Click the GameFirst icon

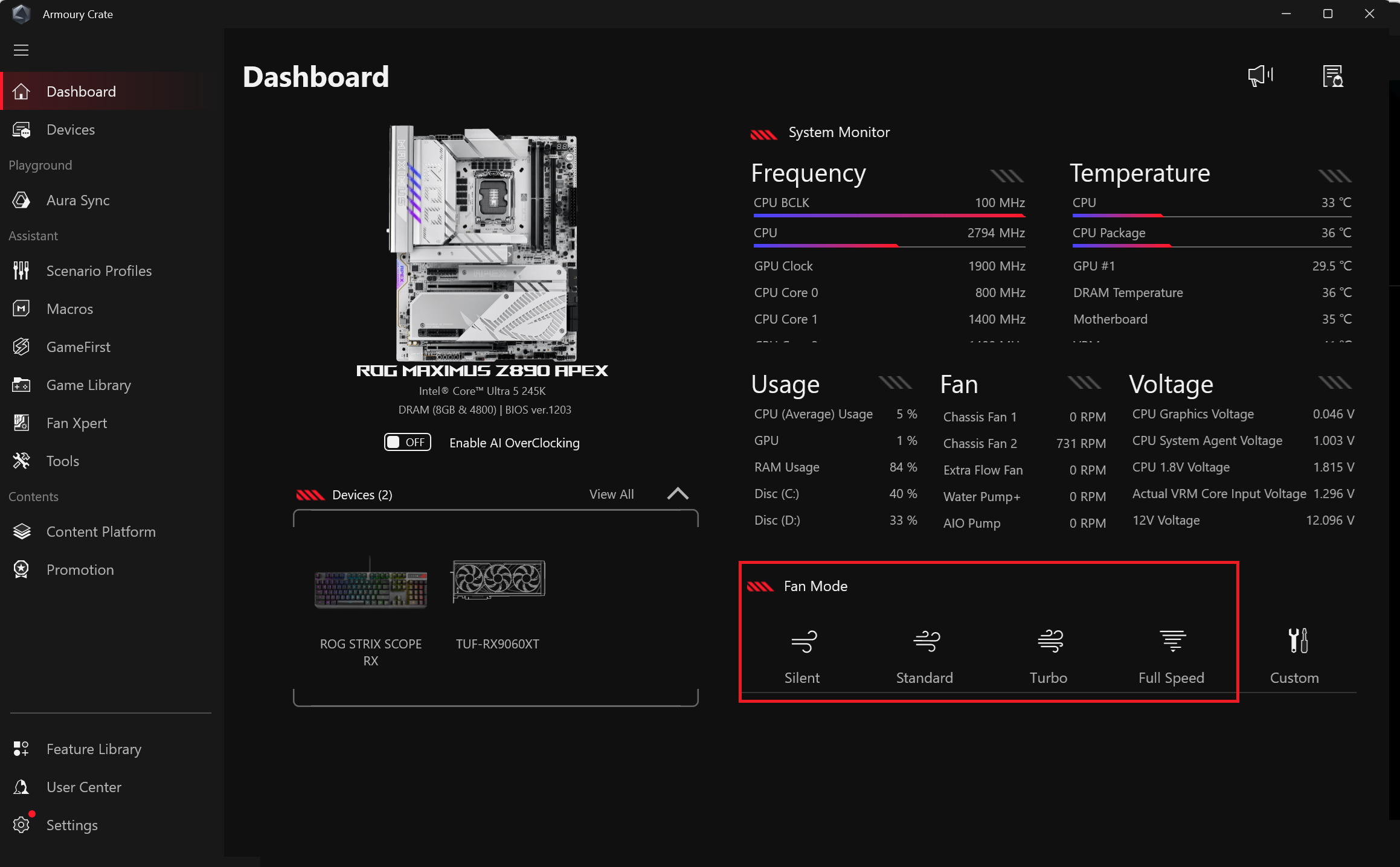click(21, 347)
